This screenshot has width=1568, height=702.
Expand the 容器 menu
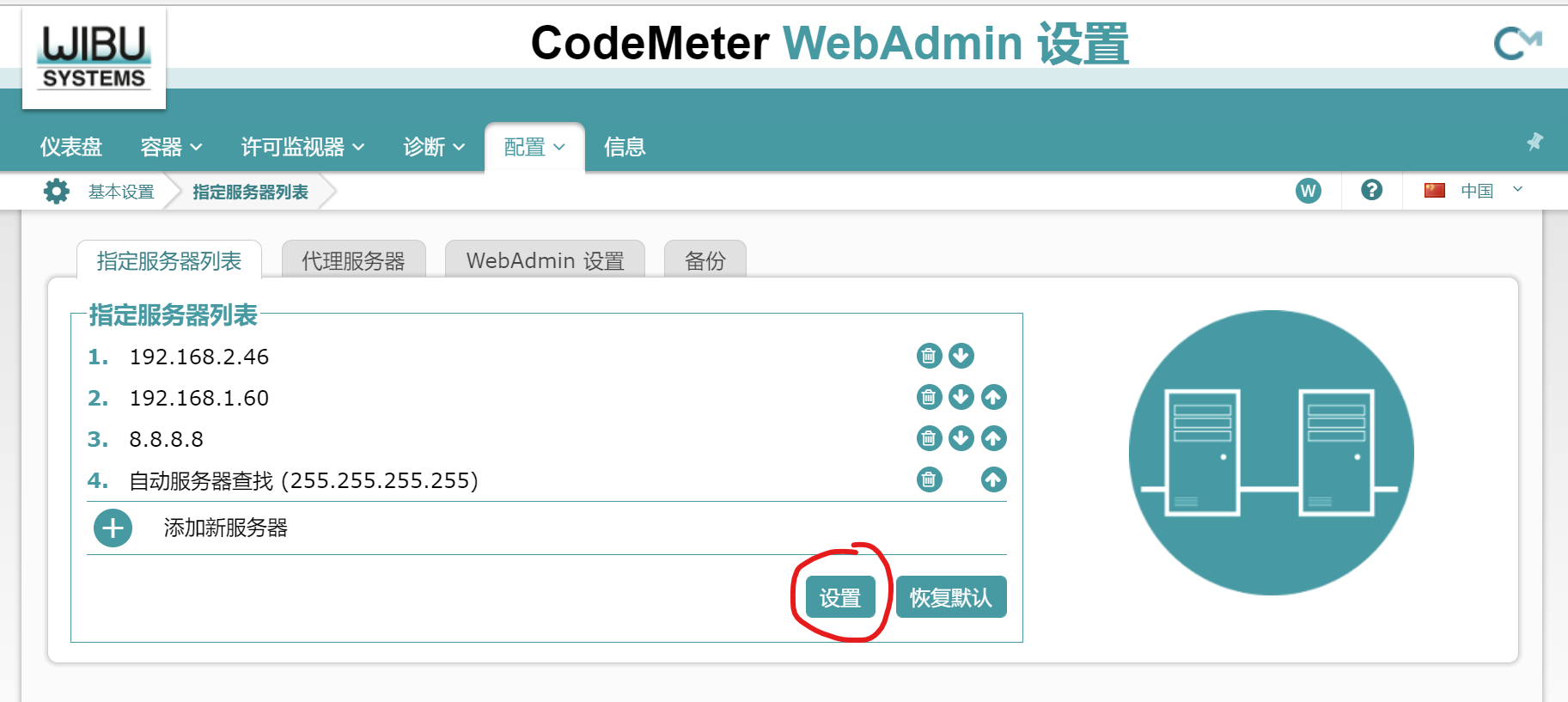click(171, 148)
